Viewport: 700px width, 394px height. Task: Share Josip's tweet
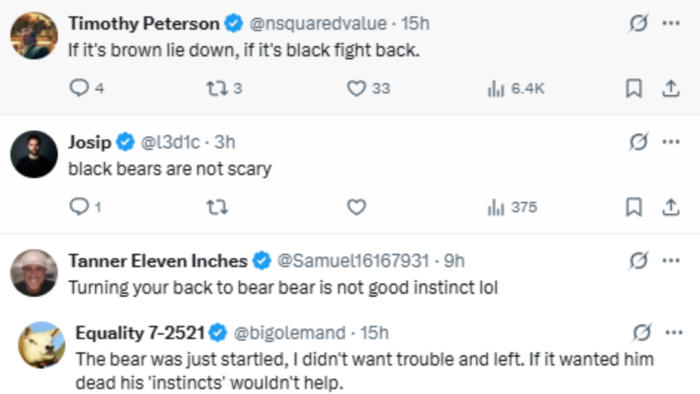point(671,207)
